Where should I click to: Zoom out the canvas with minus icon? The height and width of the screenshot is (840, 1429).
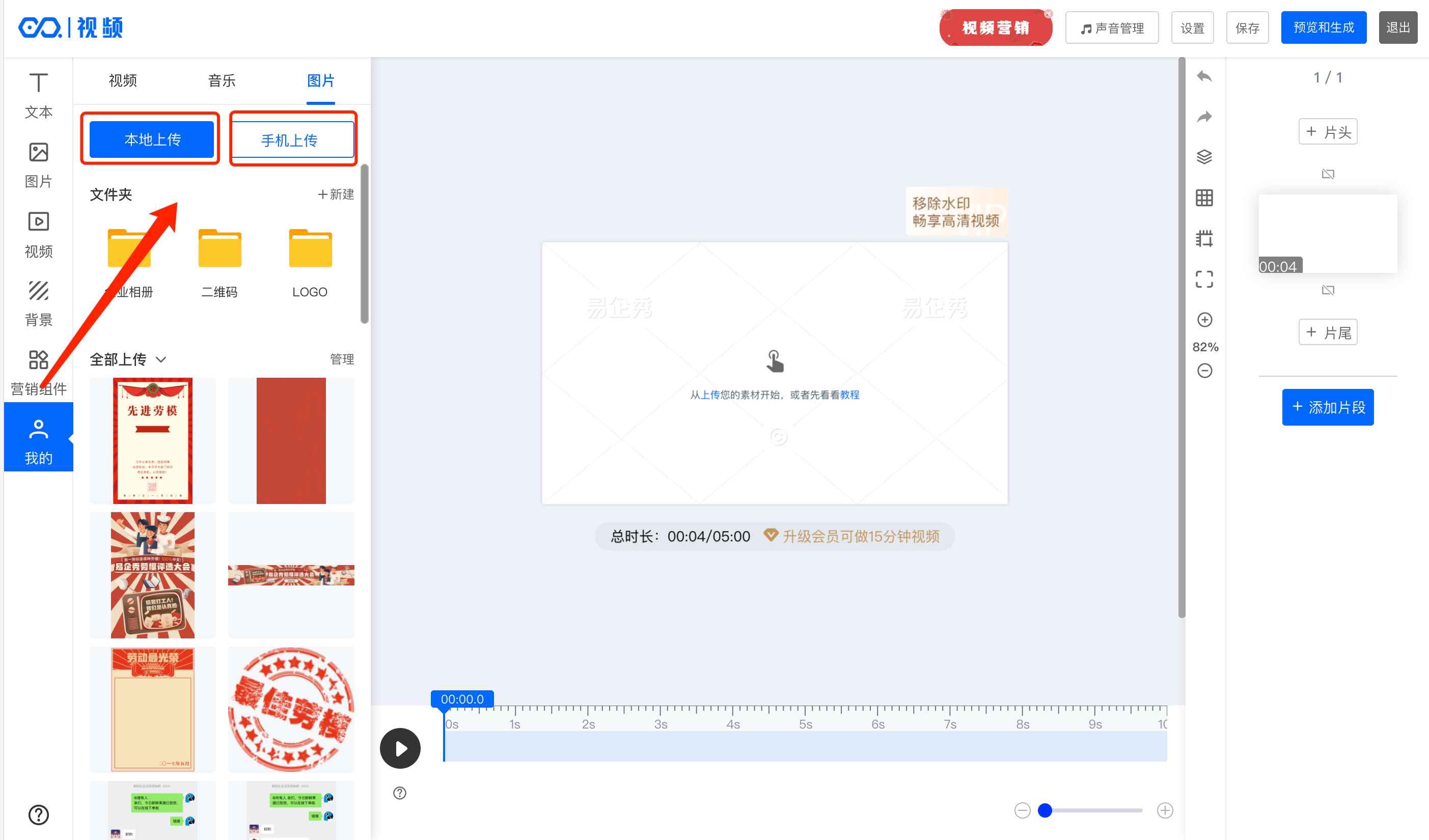[1204, 371]
